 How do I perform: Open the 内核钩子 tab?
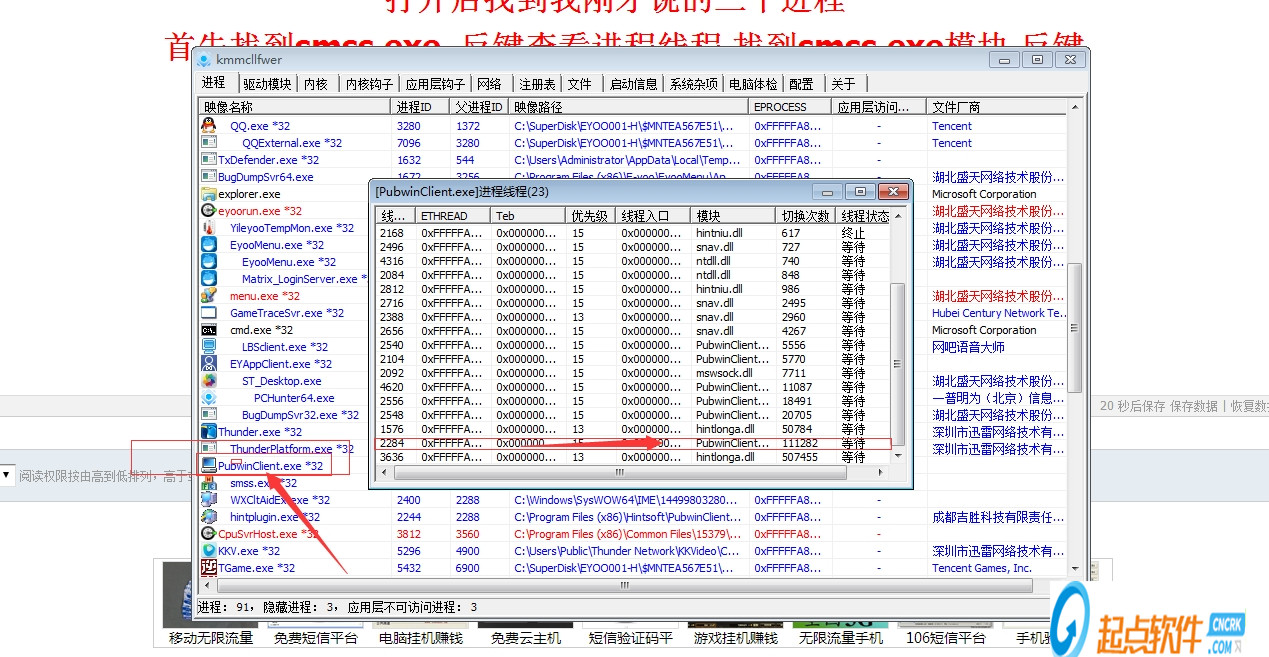[x=370, y=84]
